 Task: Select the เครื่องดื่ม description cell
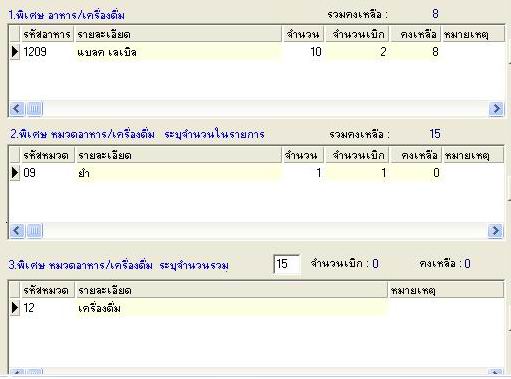231,308
